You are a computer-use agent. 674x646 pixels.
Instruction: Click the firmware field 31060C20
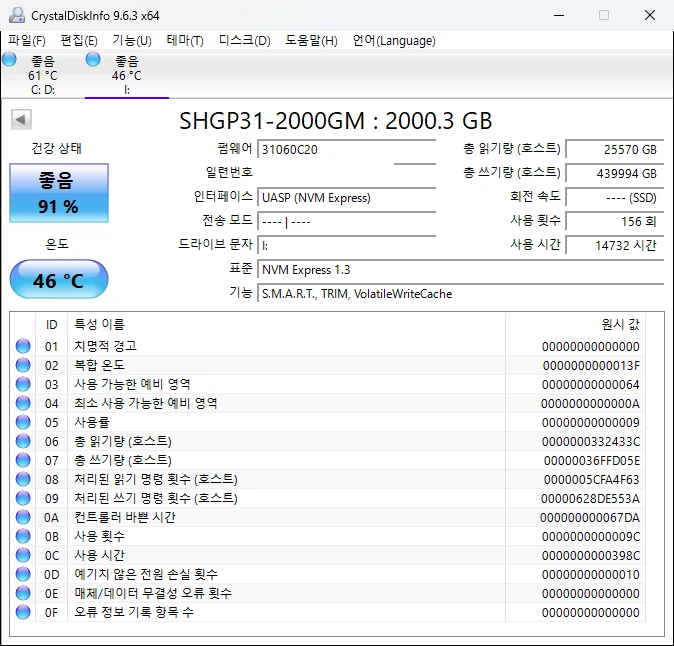pyautogui.click(x=346, y=150)
